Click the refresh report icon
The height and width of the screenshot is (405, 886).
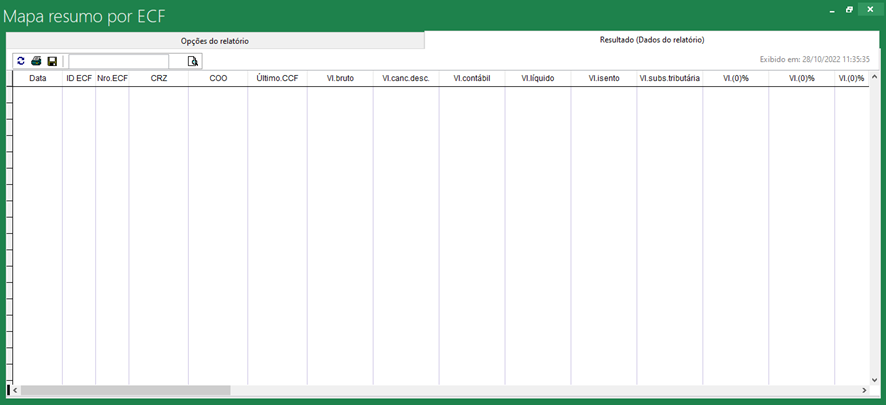point(21,62)
